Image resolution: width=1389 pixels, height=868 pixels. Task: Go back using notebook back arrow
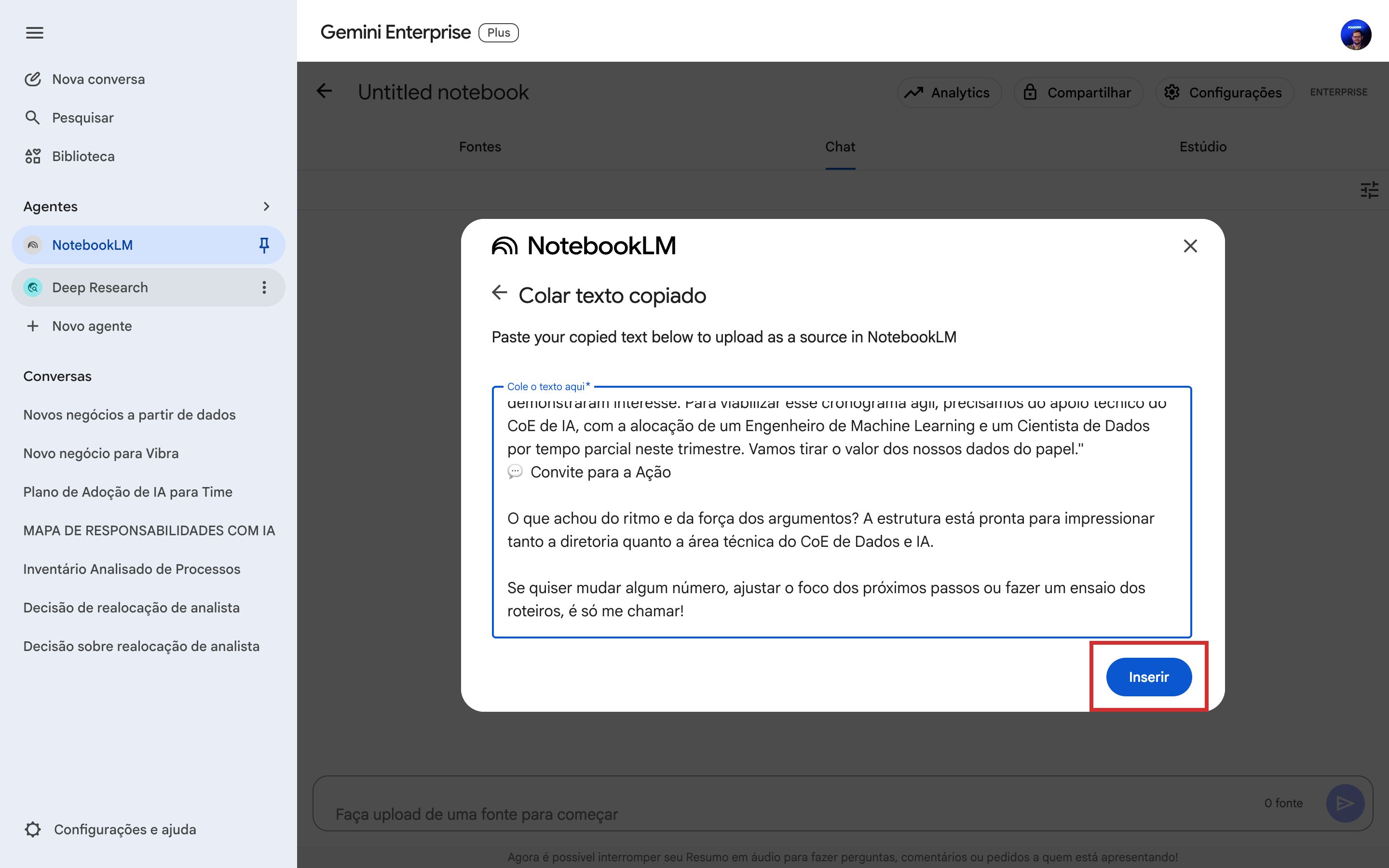tap(324, 91)
